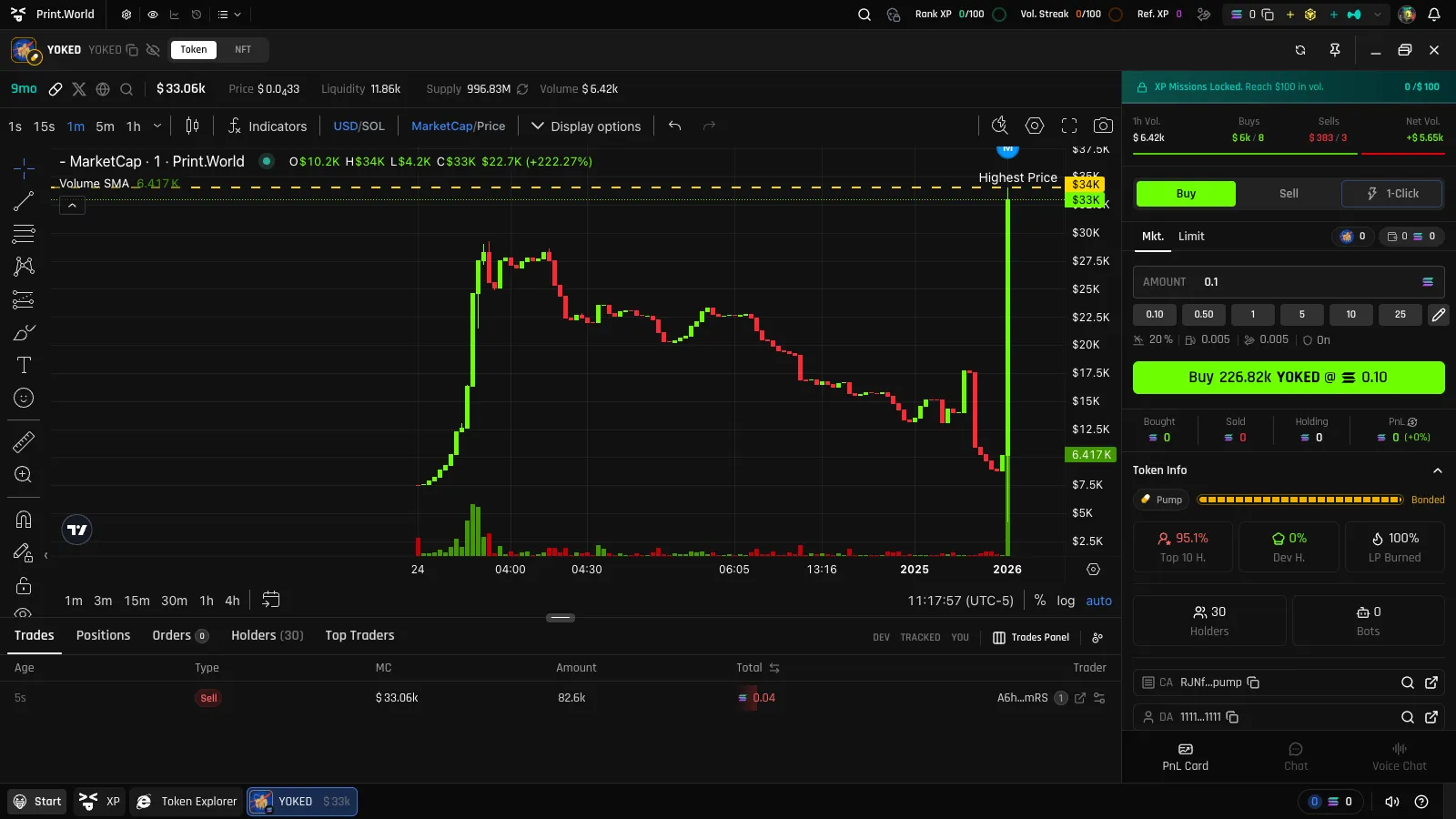
Task: Open chart settings hexagon icon
Action: [1035, 126]
